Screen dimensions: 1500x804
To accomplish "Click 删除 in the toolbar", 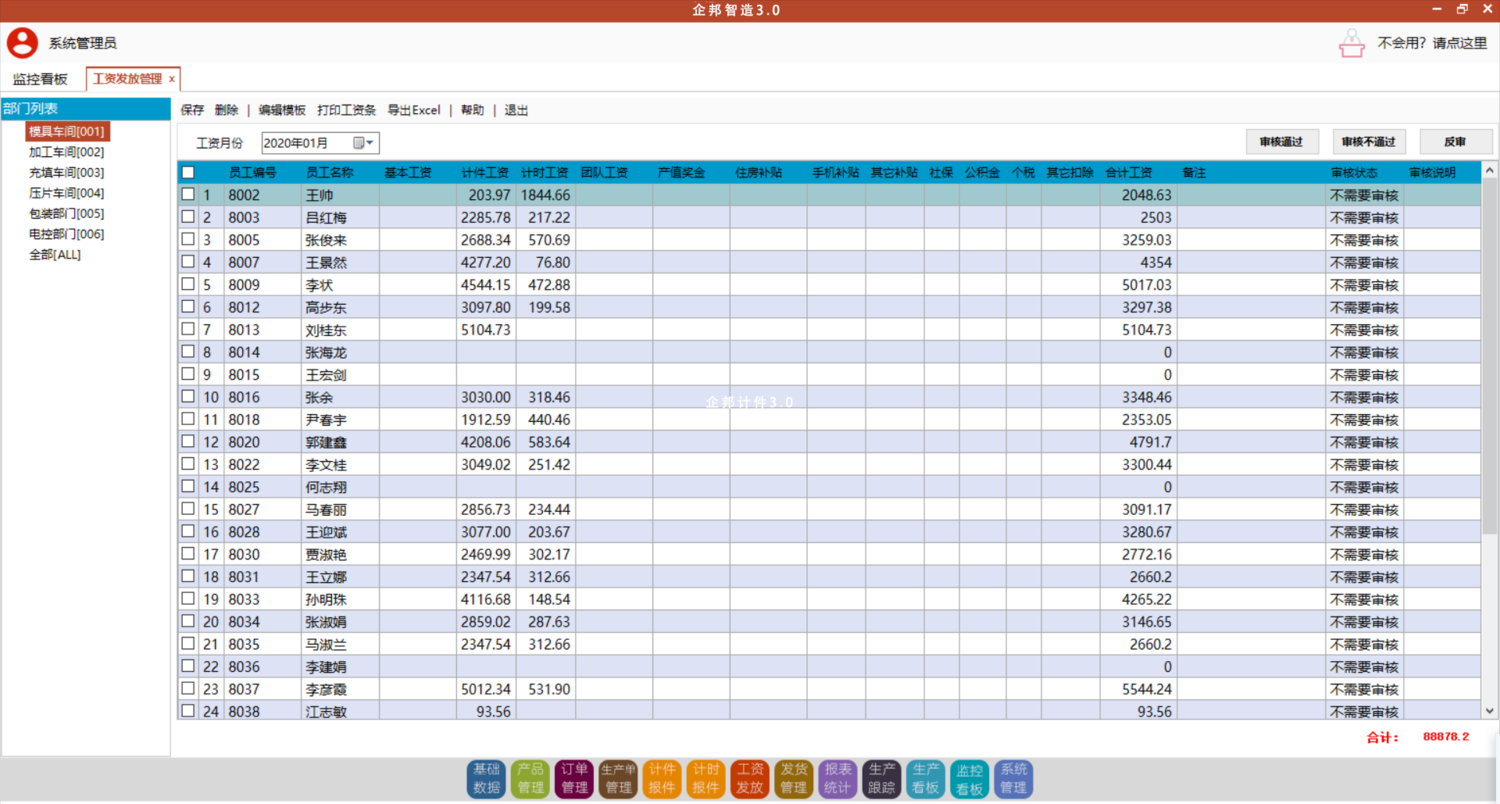I will [x=227, y=110].
